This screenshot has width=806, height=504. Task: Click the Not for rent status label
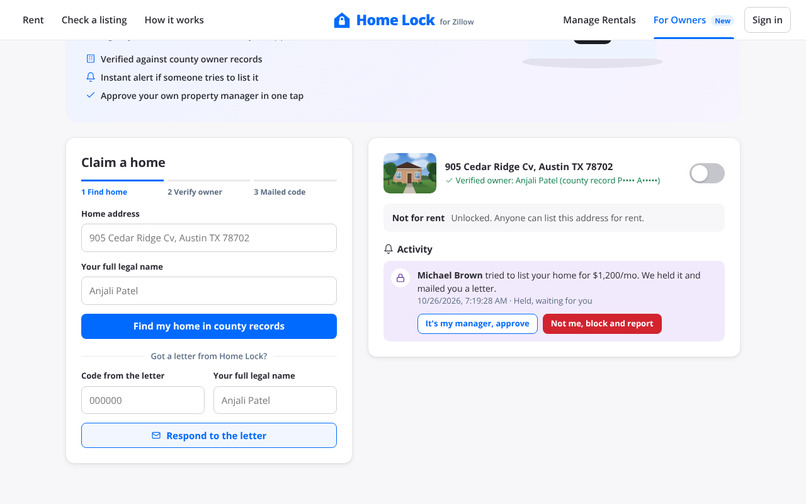418,218
